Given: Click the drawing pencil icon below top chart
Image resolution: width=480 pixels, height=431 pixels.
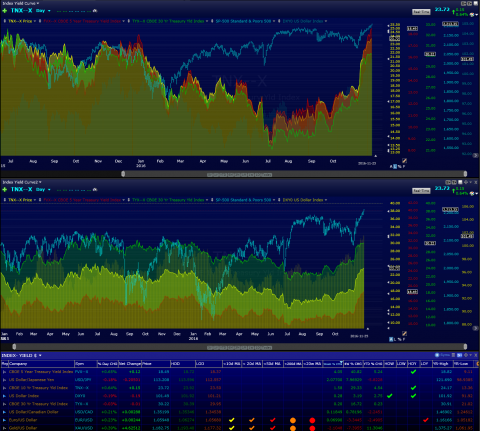Looking at the screenshot, I should pyautogui.click(x=404, y=161).
